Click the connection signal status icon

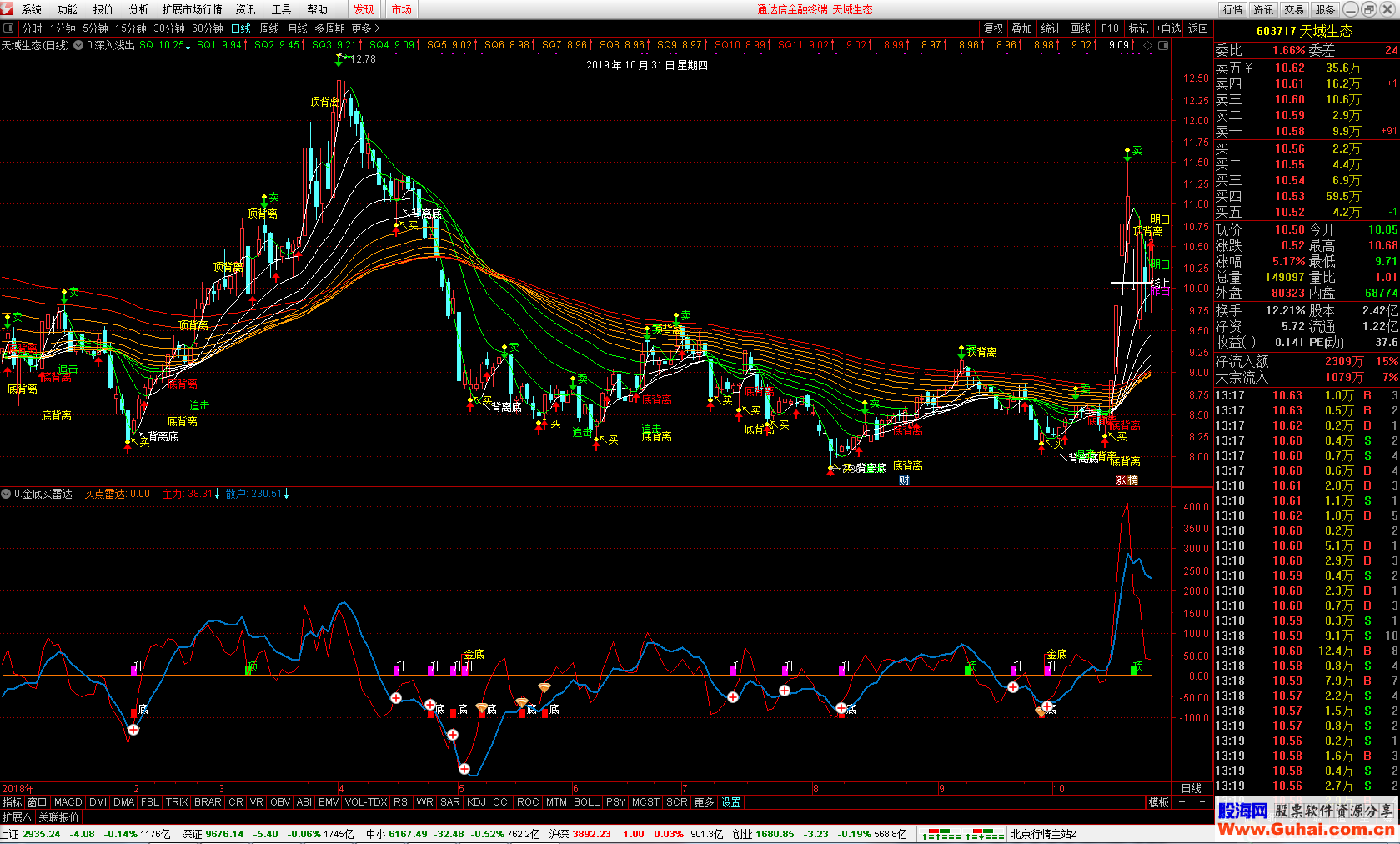tap(963, 834)
